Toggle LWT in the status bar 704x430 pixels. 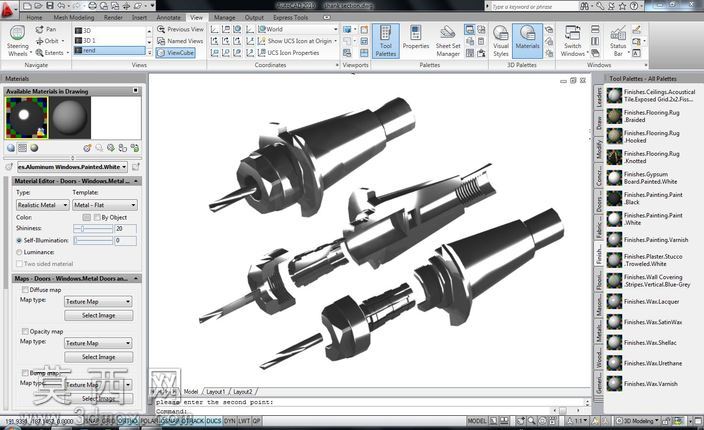pos(244,421)
